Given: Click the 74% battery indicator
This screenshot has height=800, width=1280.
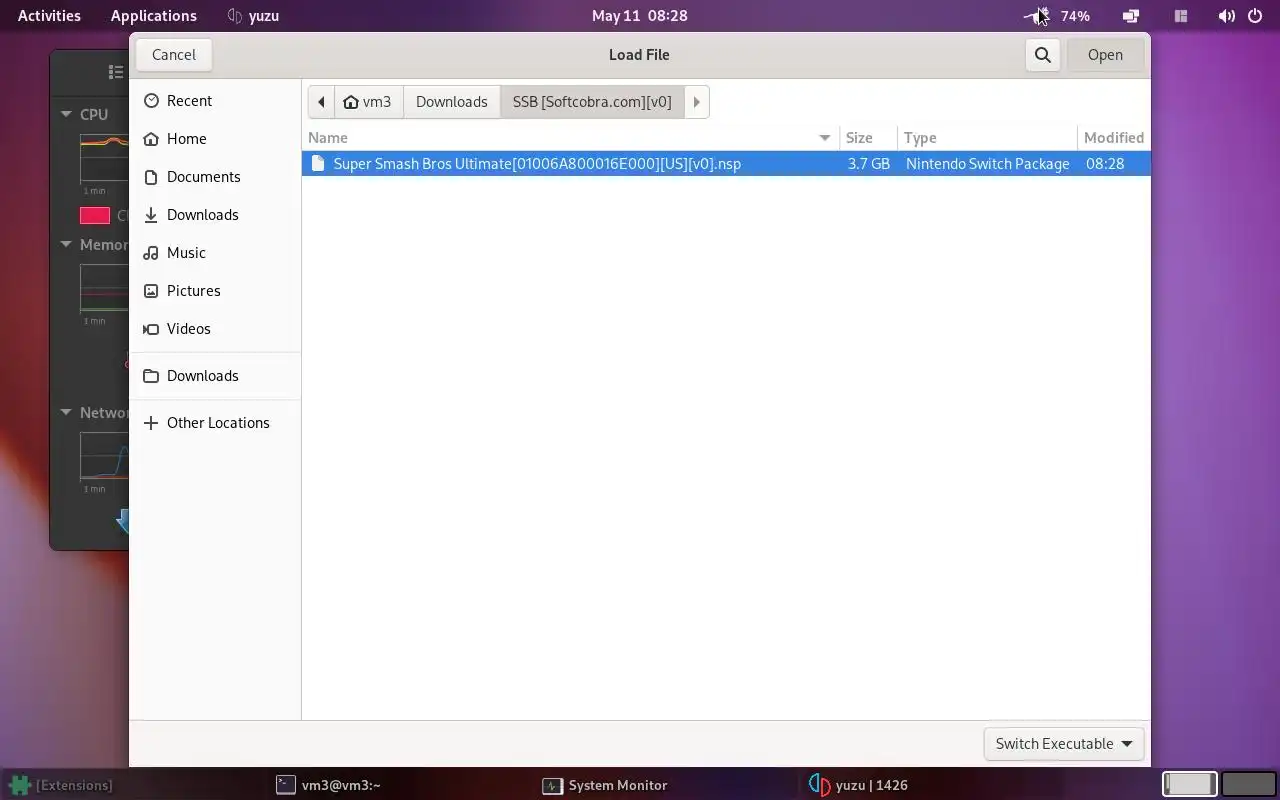Looking at the screenshot, I should (1075, 16).
